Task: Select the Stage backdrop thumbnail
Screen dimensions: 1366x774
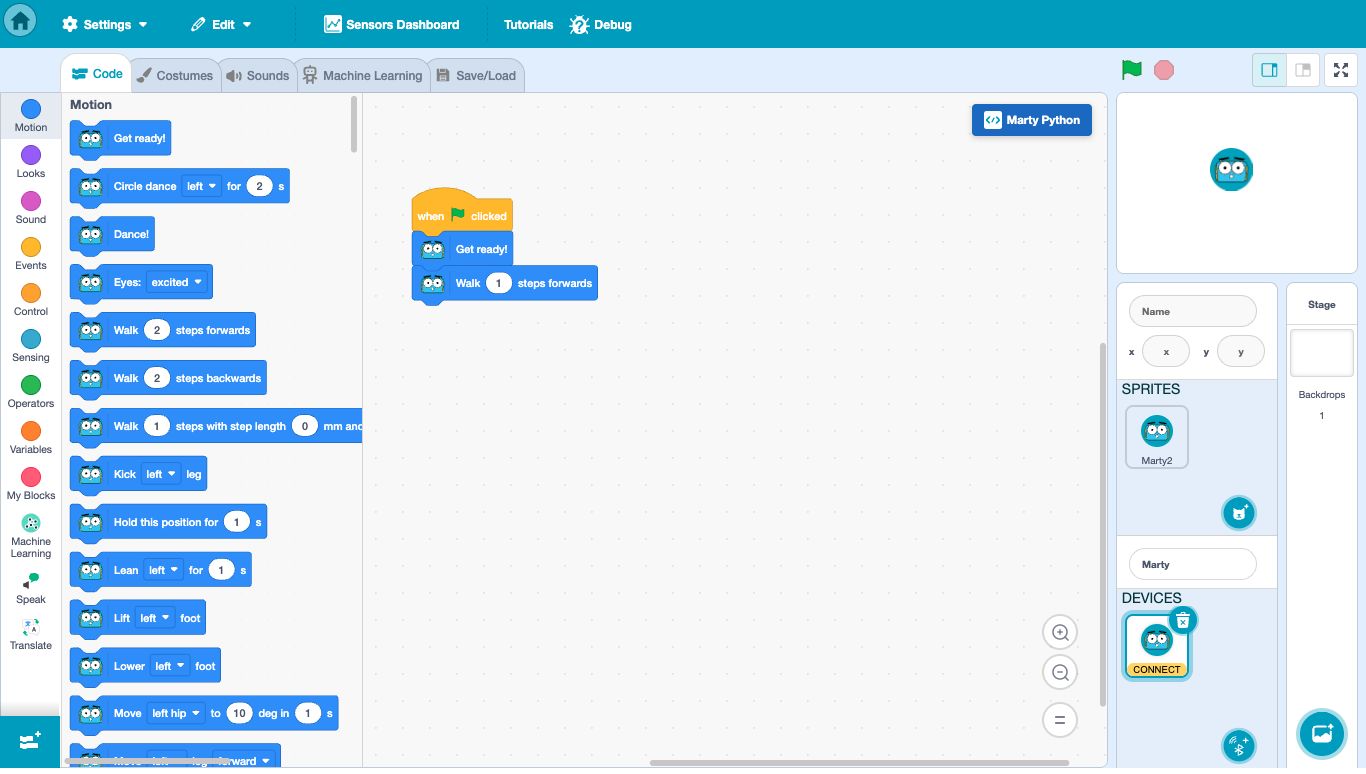Action: (1322, 353)
